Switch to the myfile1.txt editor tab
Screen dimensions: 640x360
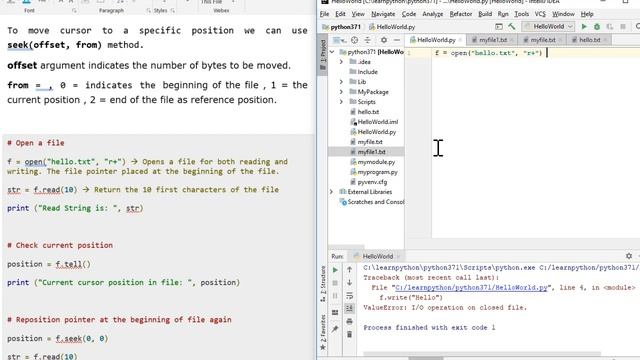[493, 40]
